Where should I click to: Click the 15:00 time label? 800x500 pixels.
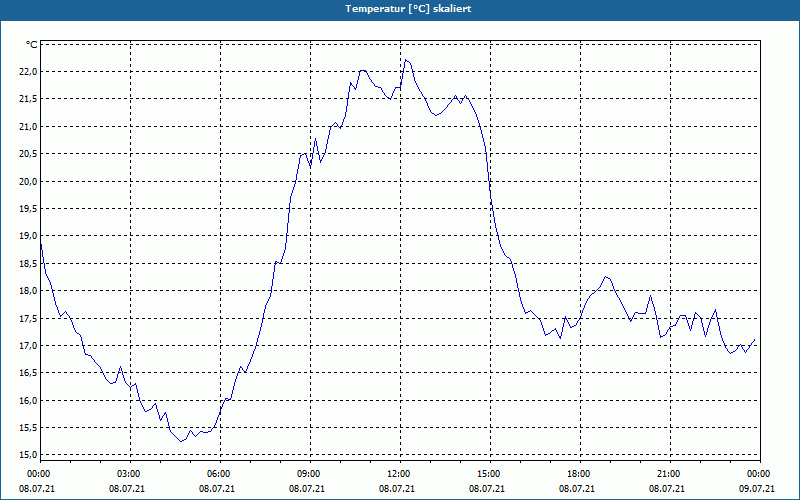[x=490, y=474]
